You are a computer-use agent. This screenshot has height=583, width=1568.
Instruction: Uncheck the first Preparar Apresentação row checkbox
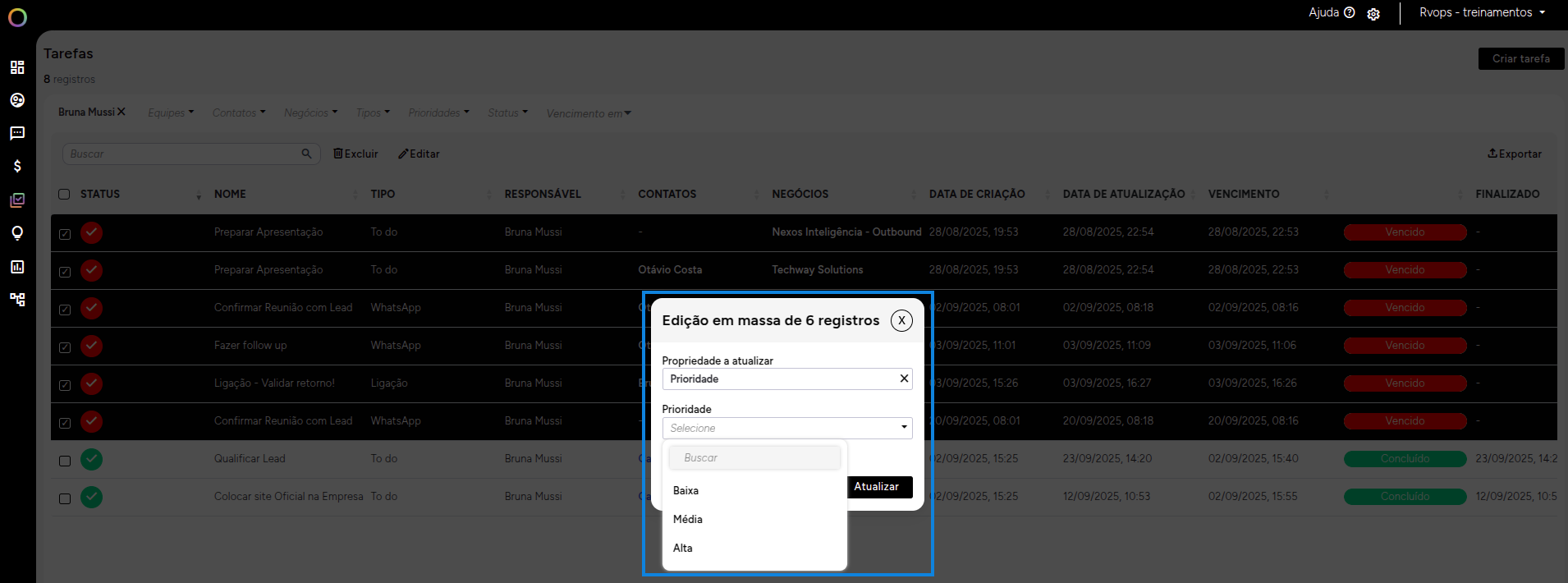coord(65,234)
